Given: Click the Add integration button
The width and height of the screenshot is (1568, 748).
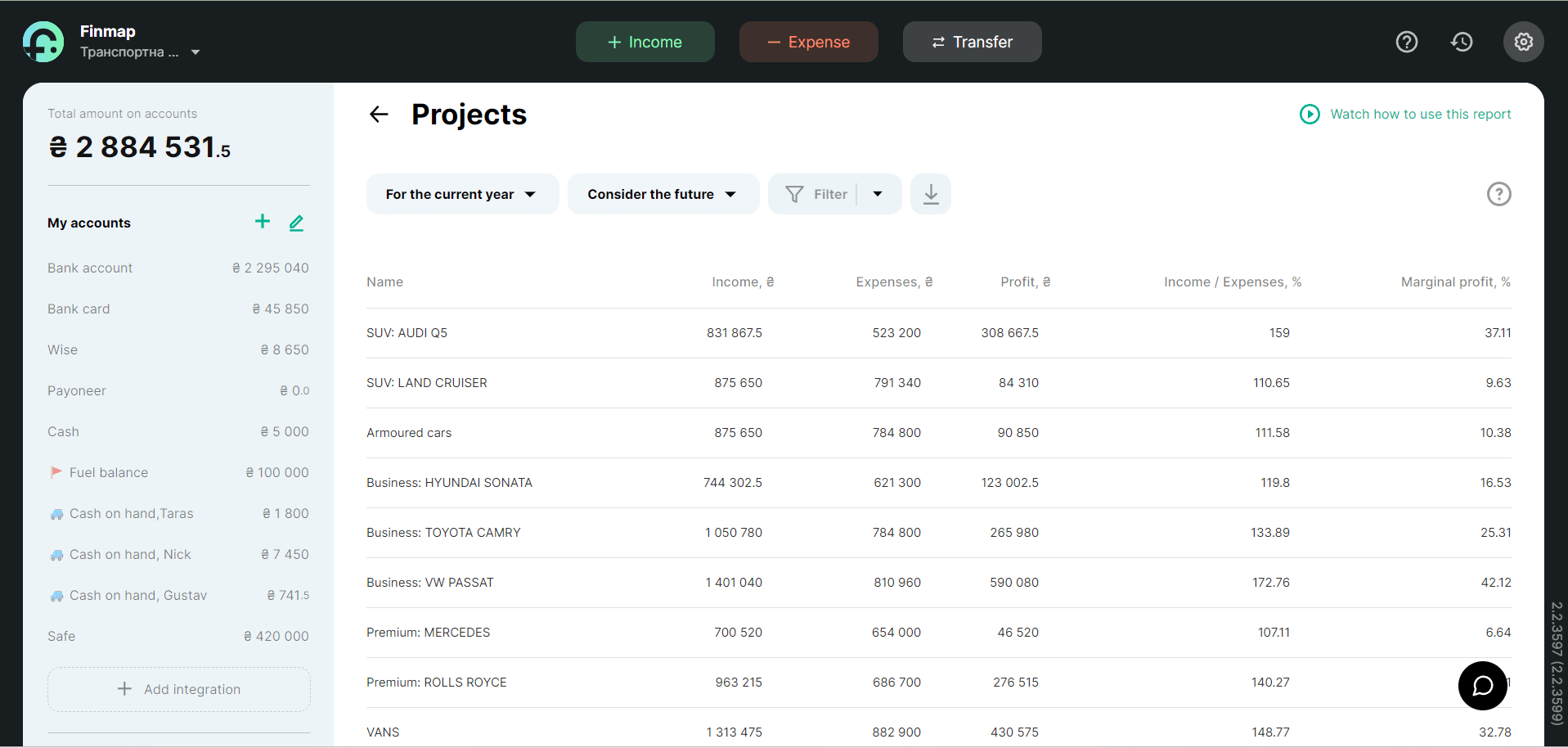Looking at the screenshot, I should [x=178, y=689].
